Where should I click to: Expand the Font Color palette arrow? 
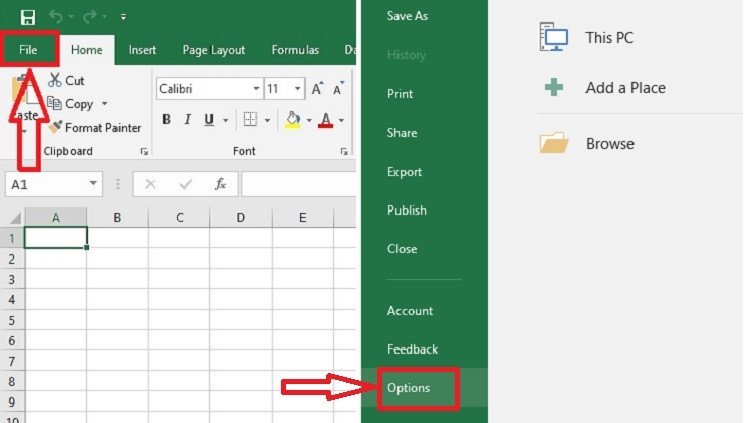click(342, 120)
